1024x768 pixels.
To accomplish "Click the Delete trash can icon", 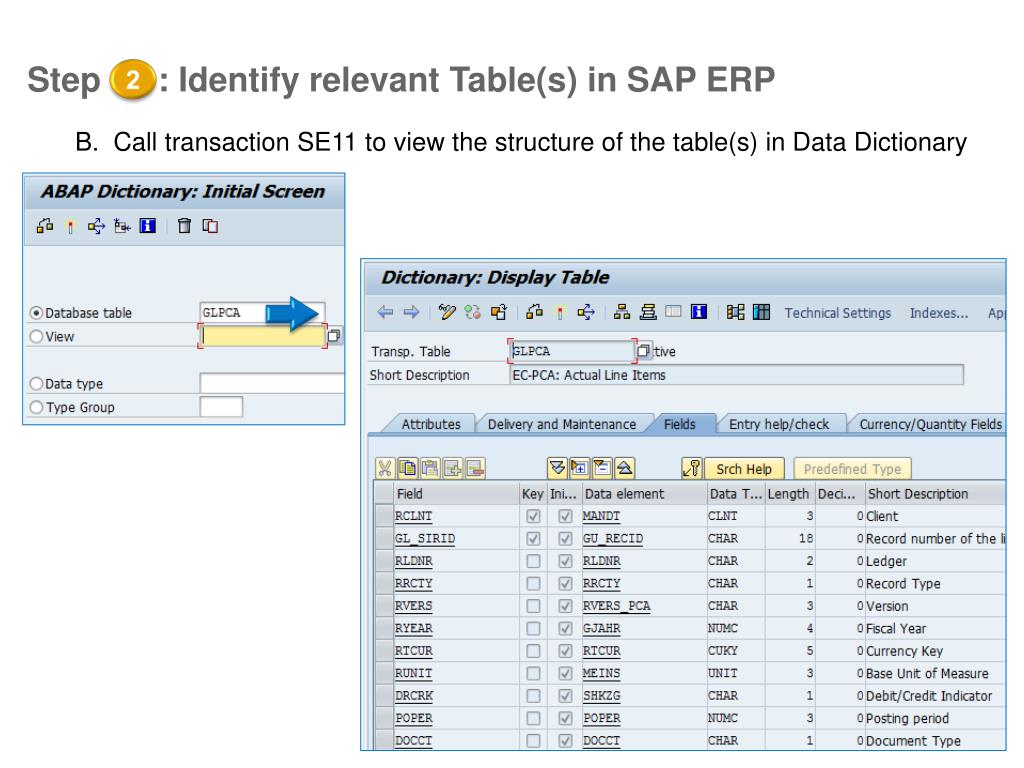I will click(185, 226).
